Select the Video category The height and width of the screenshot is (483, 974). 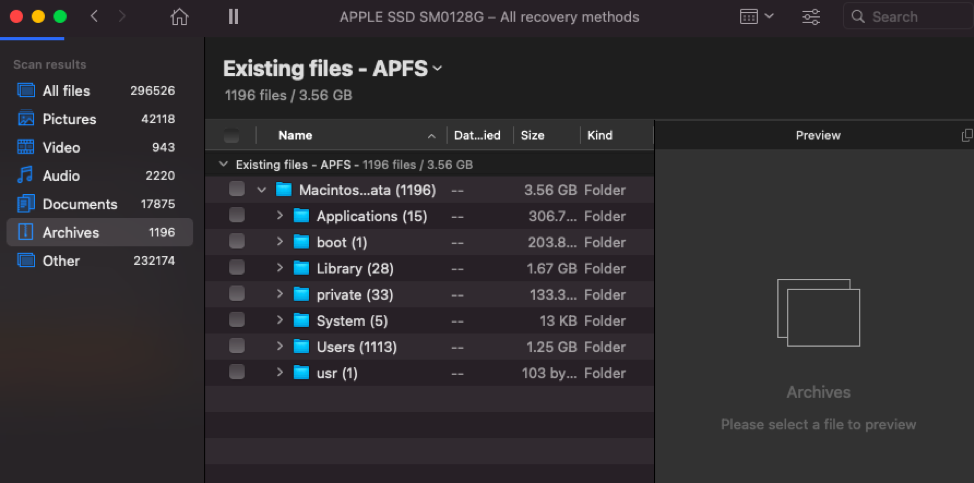click(x=99, y=148)
